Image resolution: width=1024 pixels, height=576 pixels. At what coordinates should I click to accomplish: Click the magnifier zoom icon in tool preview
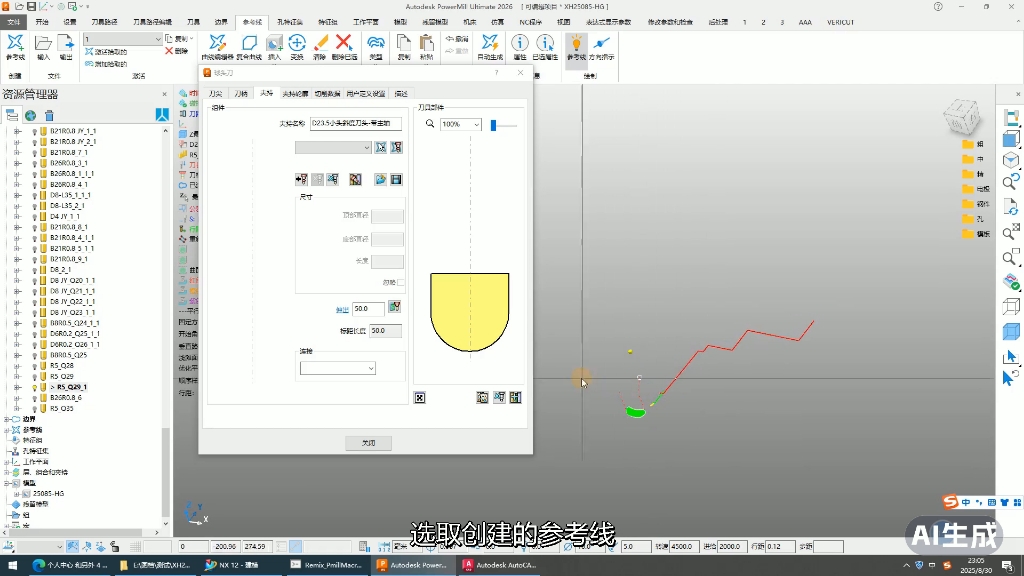pyautogui.click(x=430, y=123)
